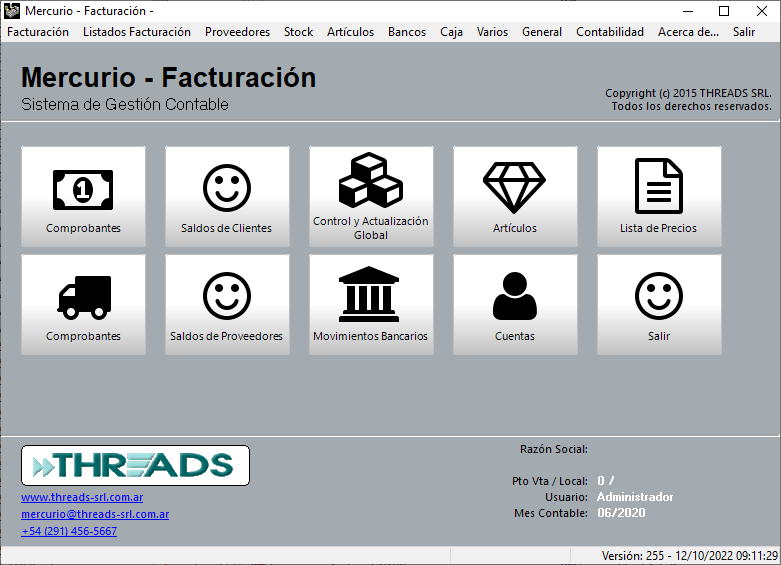Click the Salir smiley tile
The width and height of the screenshot is (781, 565).
click(659, 304)
